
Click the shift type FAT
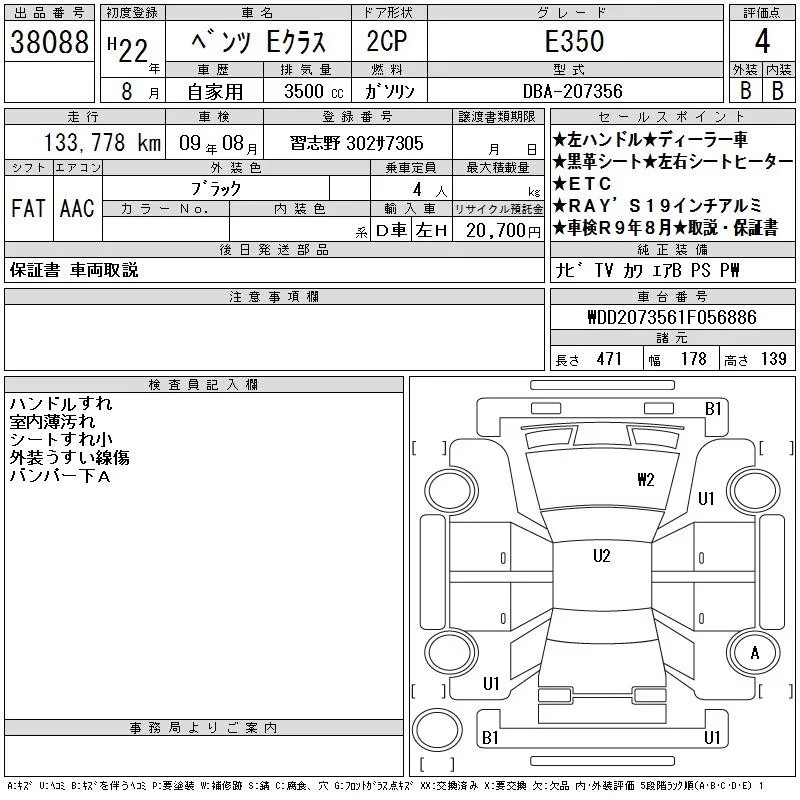pos(29,208)
